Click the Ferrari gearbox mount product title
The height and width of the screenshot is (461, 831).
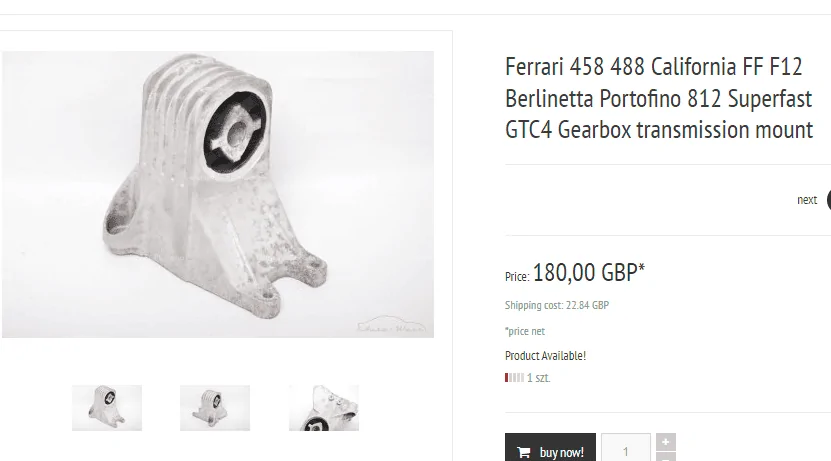659,98
